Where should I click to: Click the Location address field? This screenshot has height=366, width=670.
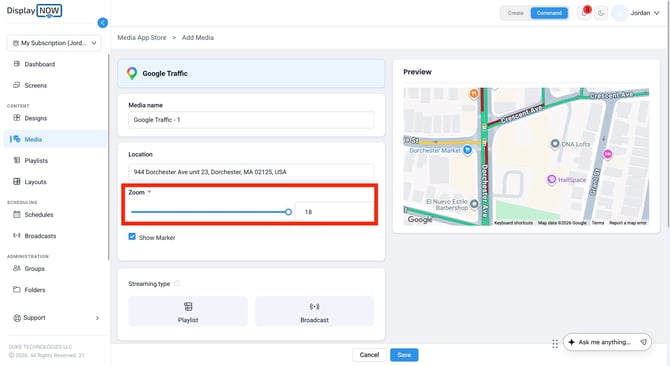tap(251, 172)
